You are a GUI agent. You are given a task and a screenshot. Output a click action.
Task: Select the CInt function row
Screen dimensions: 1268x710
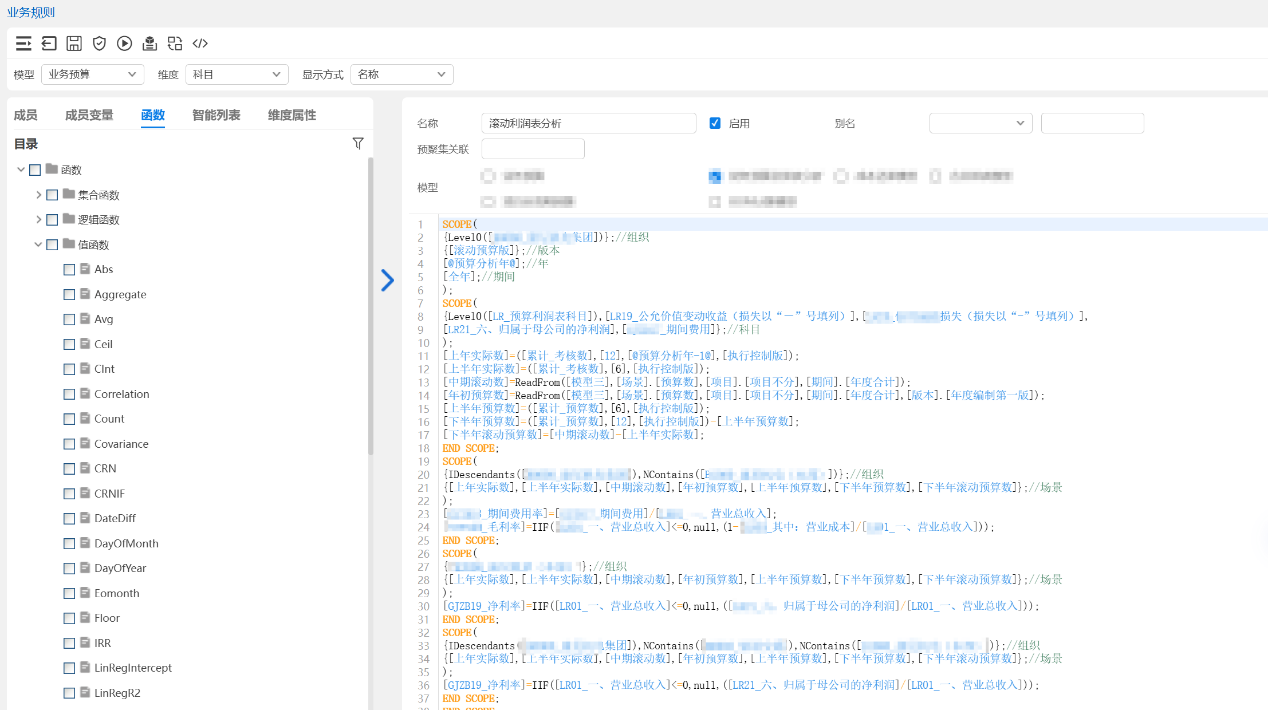[x=104, y=369]
